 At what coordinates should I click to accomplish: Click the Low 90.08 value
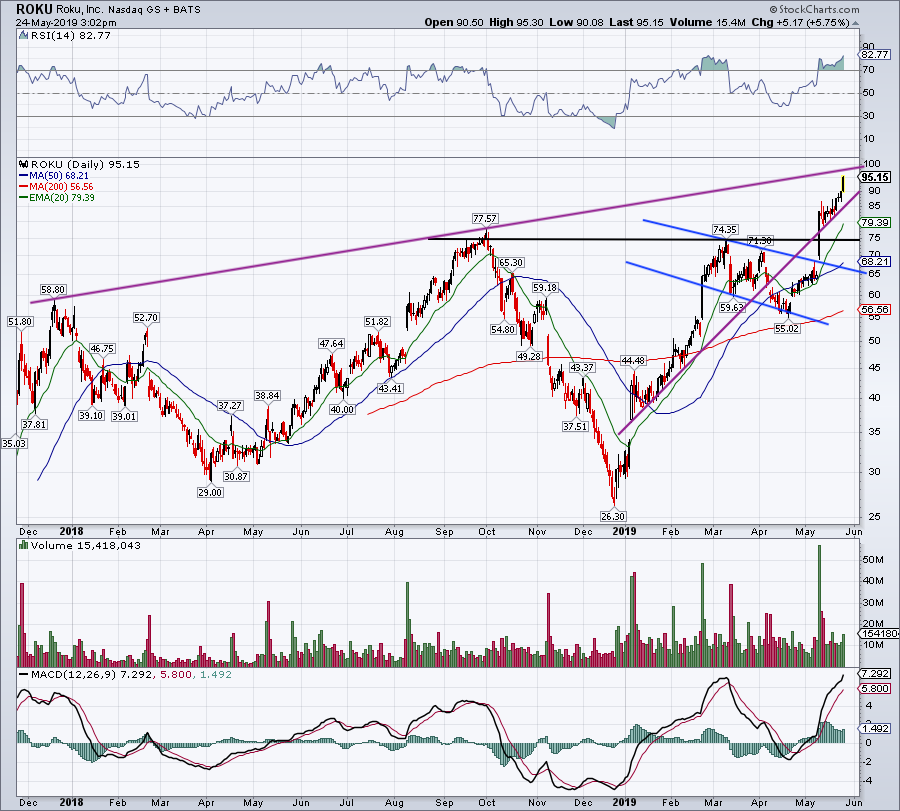(576, 22)
